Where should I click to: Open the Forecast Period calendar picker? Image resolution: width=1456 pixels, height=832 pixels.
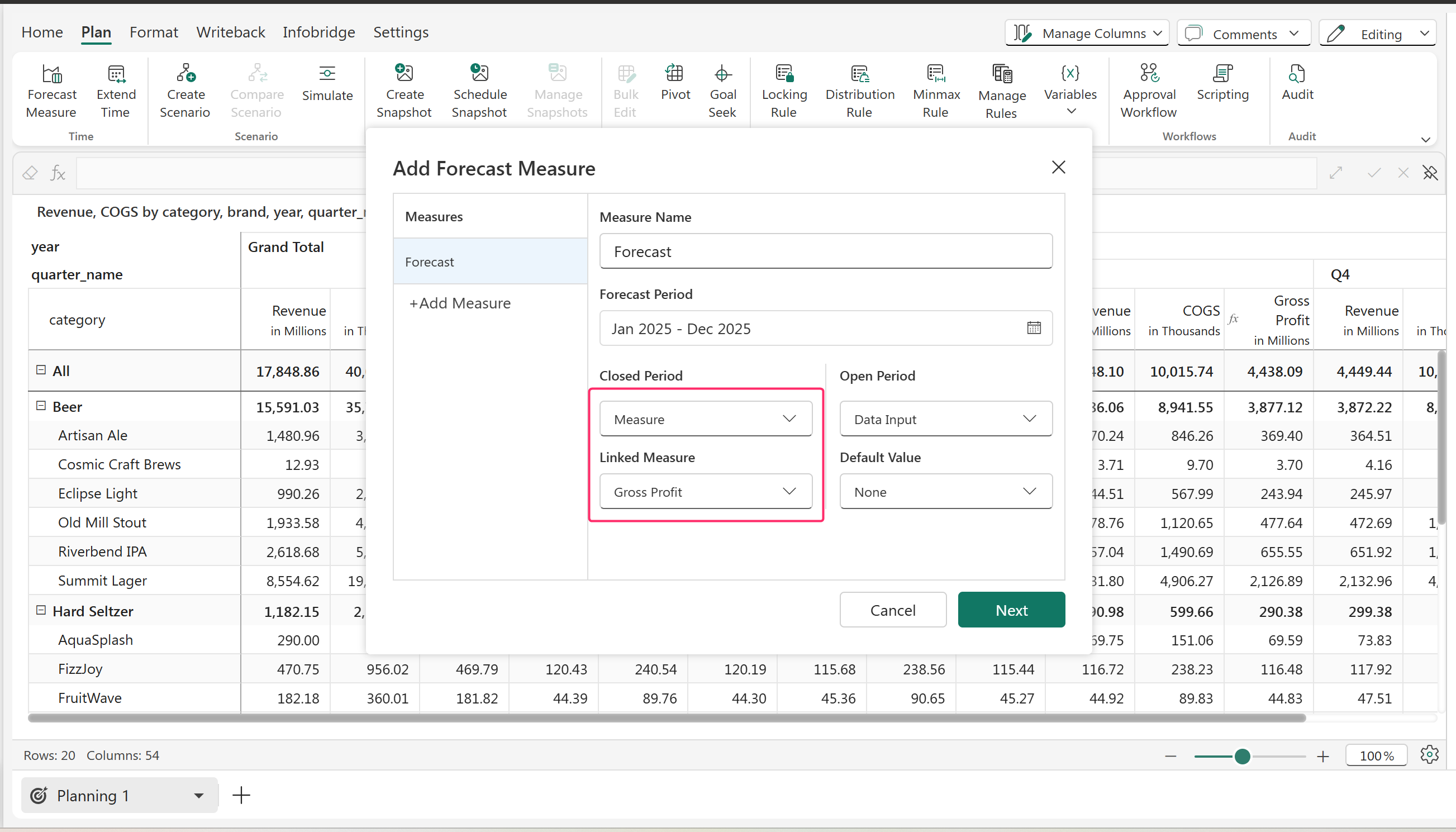point(1033,328)
